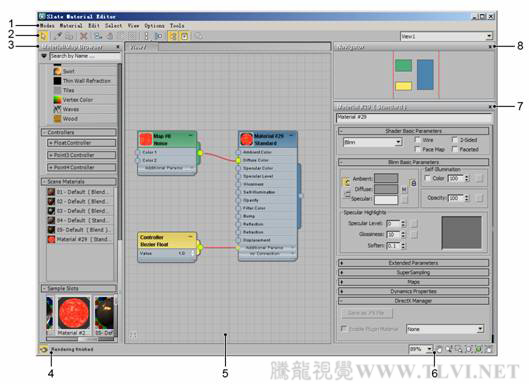Open the Select menu
This screenshot has height=384, width=529.
113,26
